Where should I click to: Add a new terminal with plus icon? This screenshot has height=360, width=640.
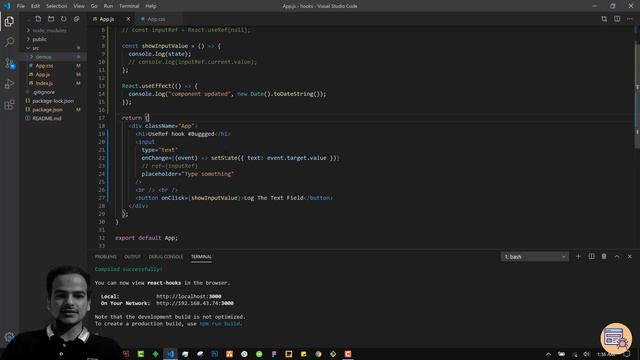[x=578, y=256]
